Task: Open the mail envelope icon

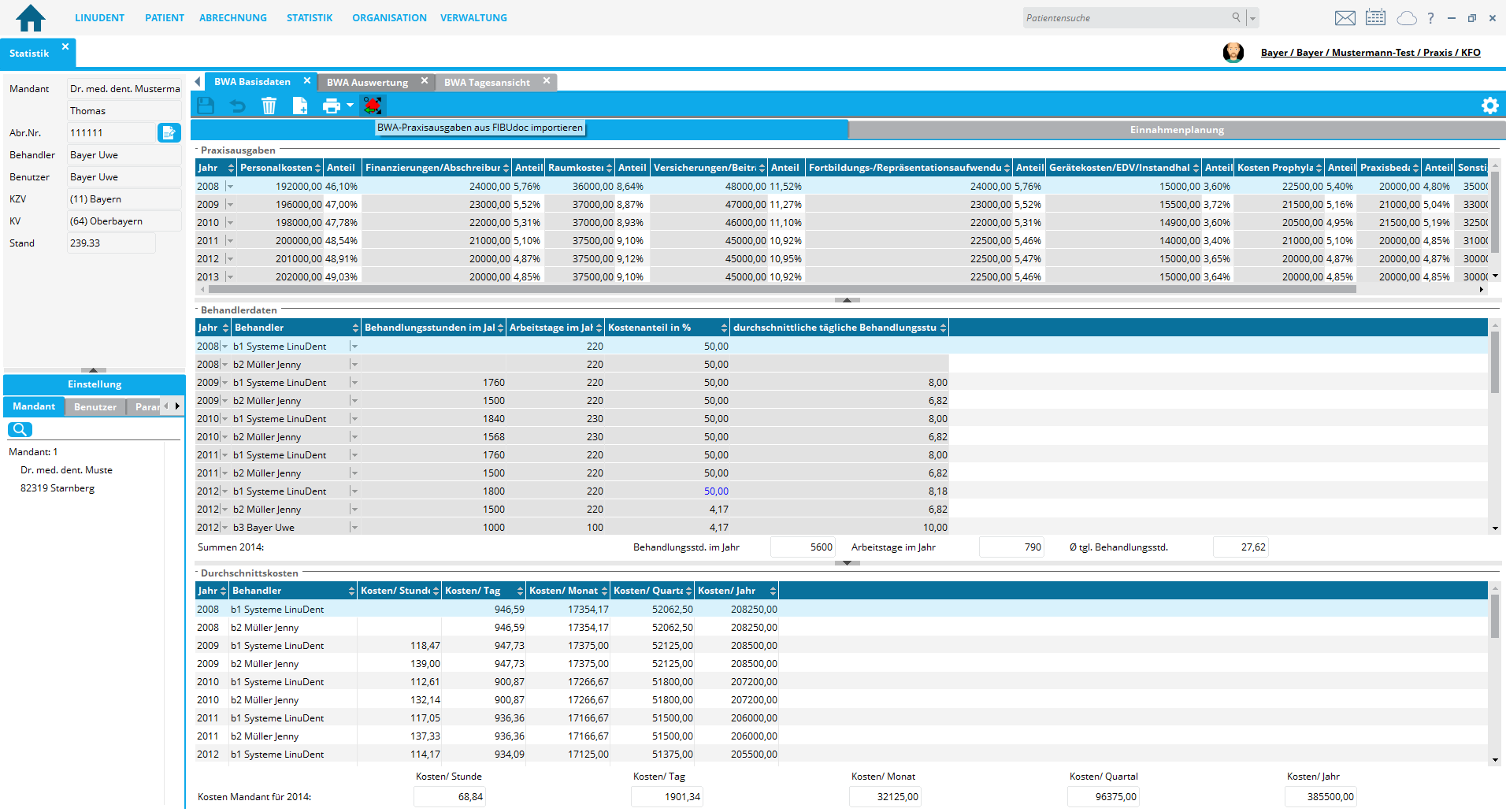Action: [x=1345, y=18]
